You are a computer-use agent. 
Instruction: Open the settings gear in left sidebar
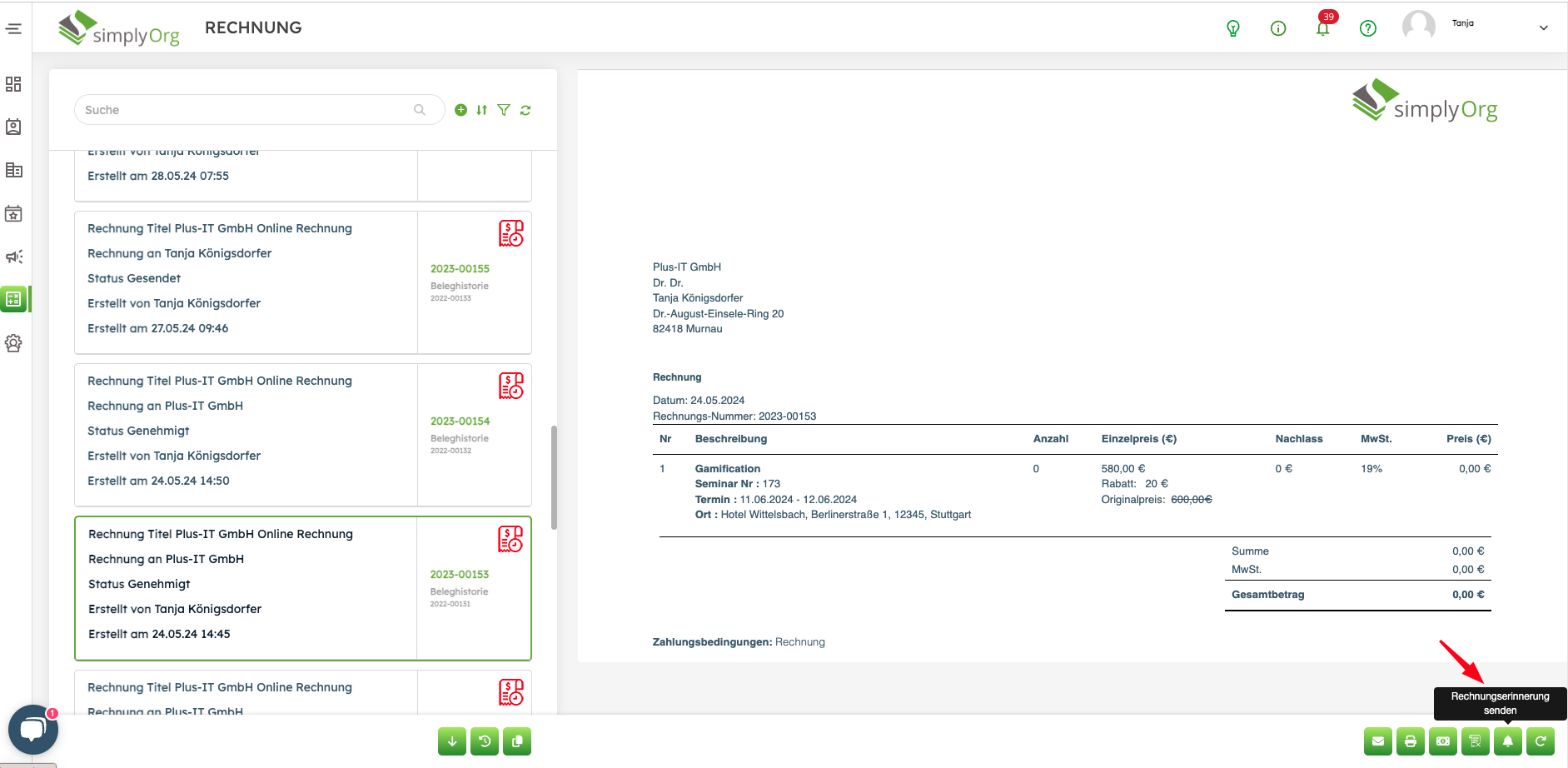click(14, 343)
